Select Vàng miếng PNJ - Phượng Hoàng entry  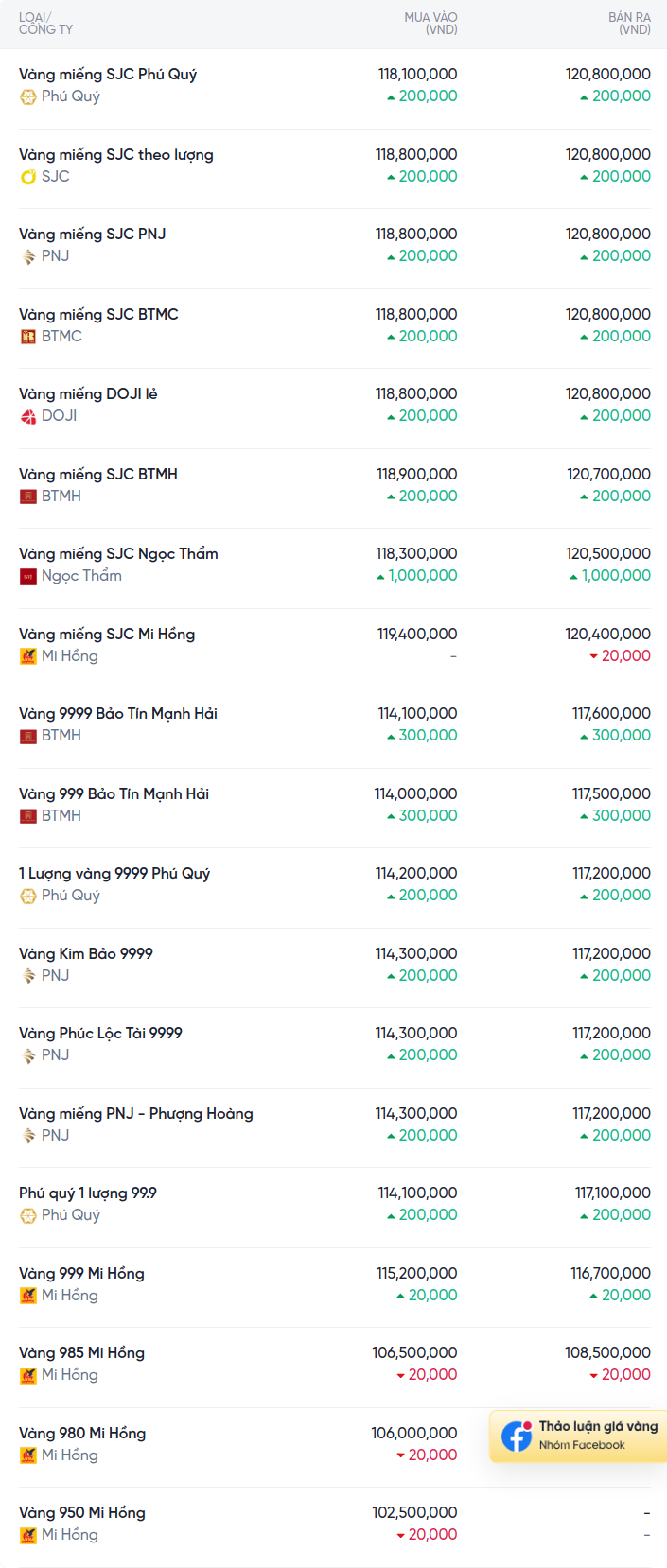(x=135, y=1113)
